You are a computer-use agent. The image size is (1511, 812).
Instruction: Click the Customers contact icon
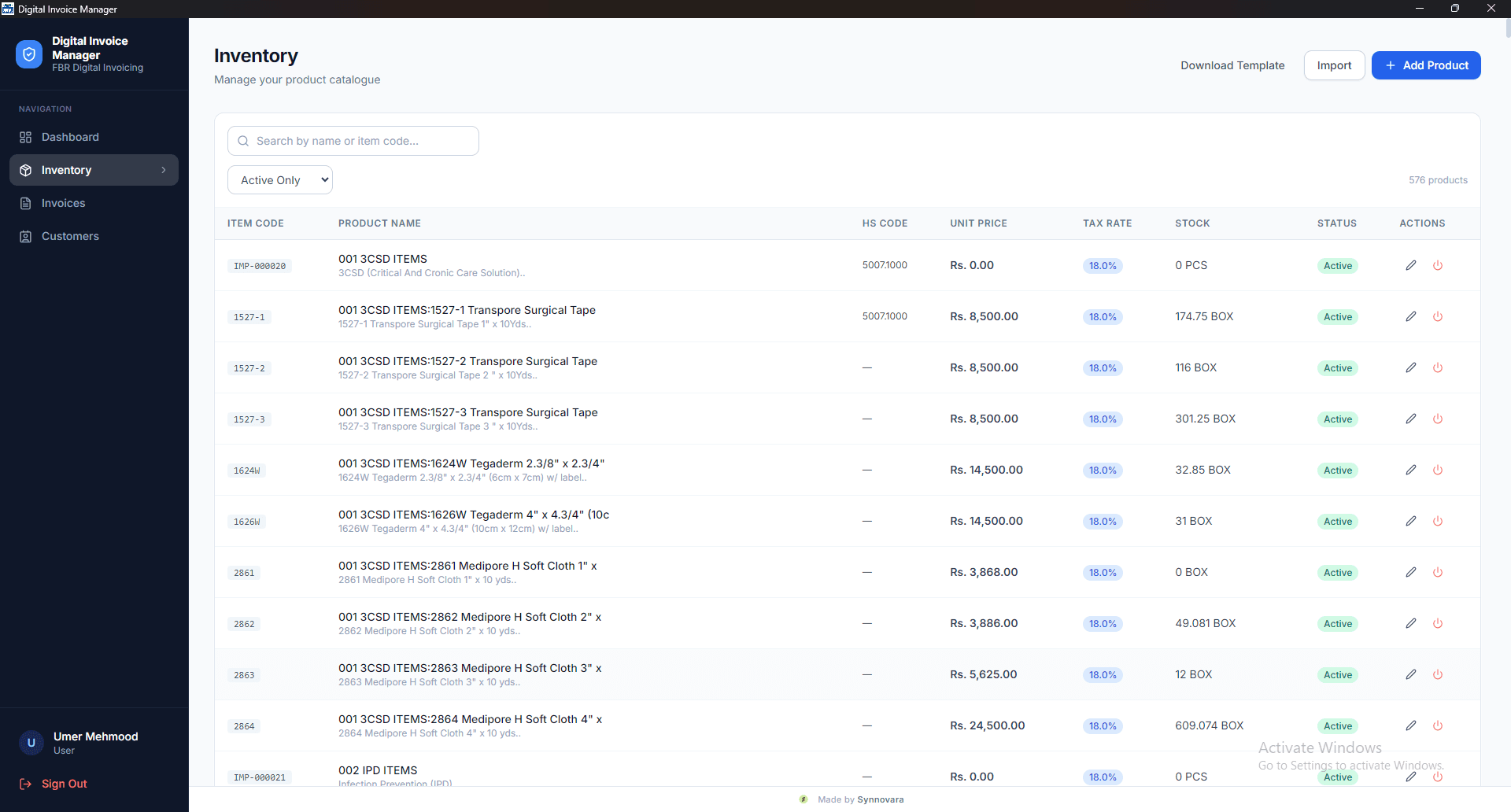tap(25, 236)
